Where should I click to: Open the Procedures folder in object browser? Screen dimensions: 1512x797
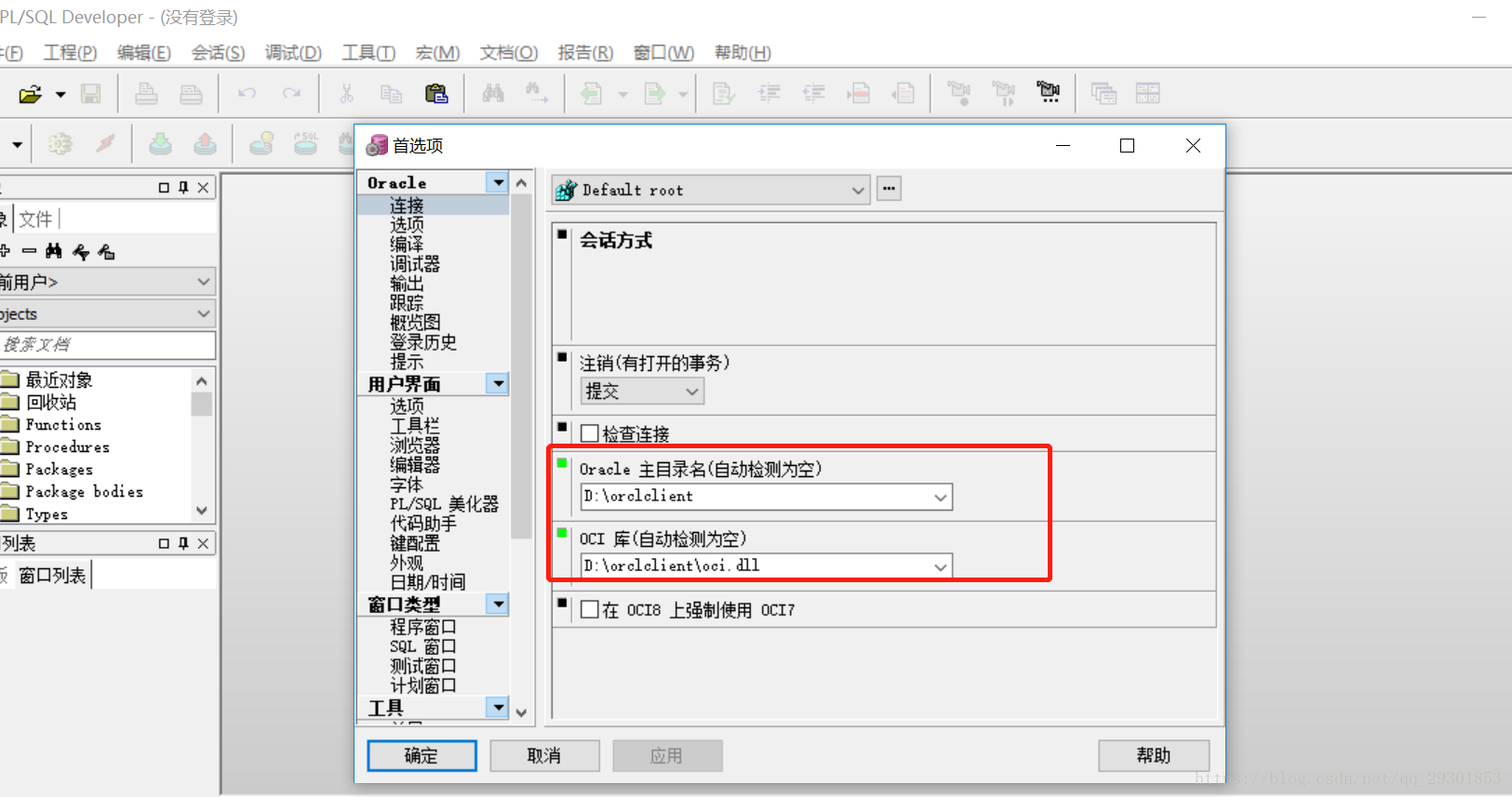click(x=67, y=447)
